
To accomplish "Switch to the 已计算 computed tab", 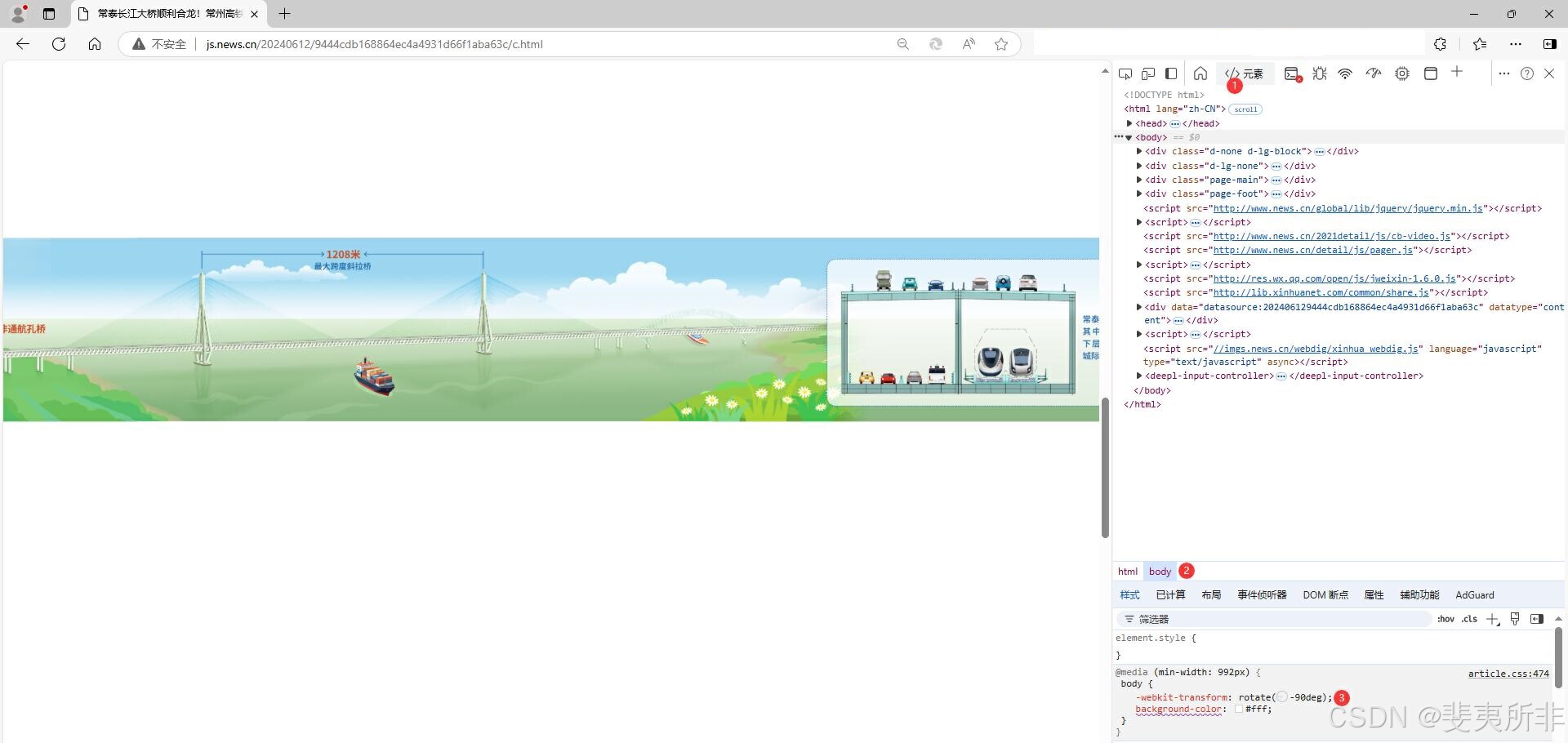I will point(1170,594).
